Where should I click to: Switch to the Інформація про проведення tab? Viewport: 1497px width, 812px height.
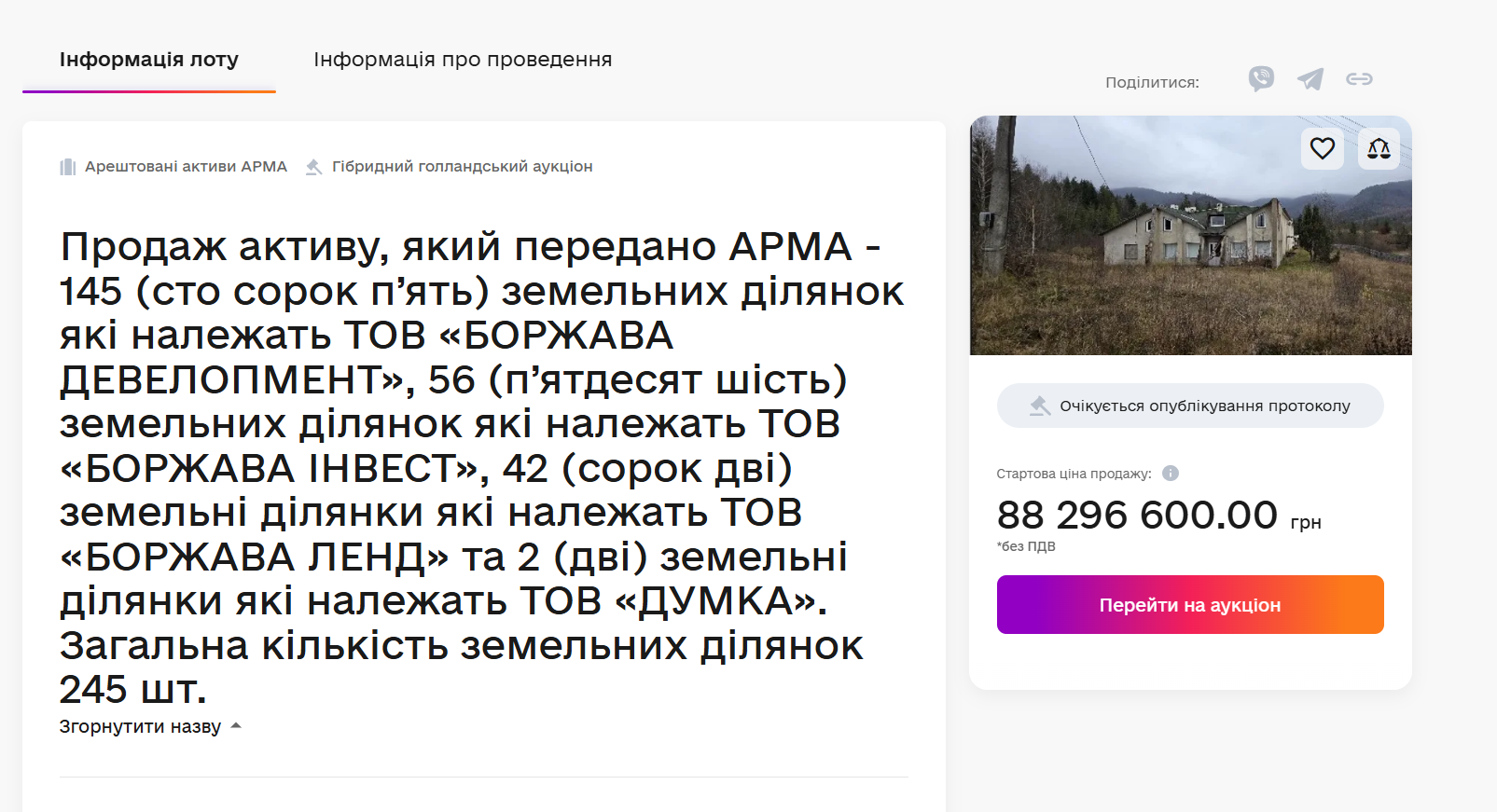click(x=464, y=58)
